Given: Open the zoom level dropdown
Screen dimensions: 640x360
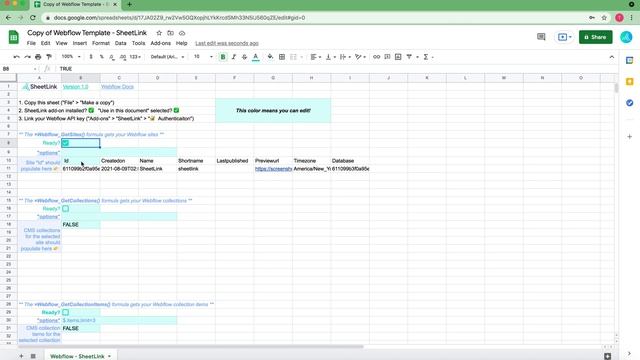Looking at the screenshot, I should [71, 57].
